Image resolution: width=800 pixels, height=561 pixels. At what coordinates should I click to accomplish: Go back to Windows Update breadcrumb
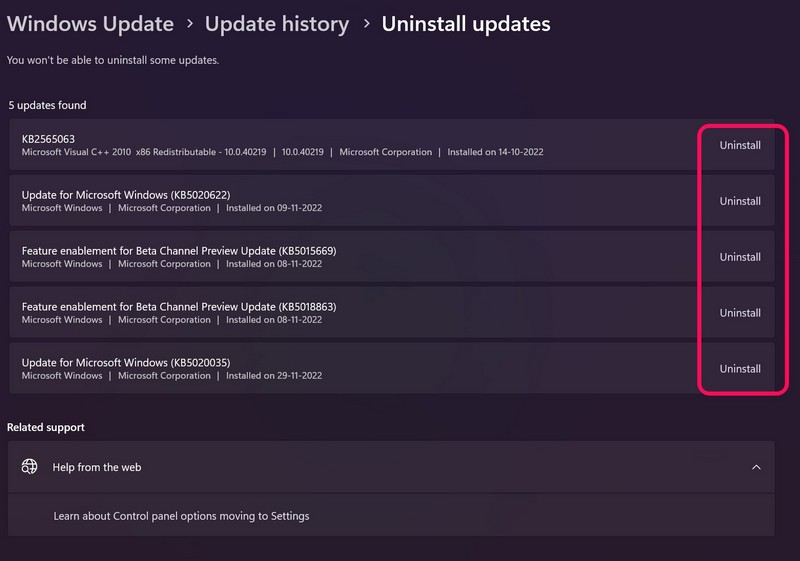pos(90,24)
